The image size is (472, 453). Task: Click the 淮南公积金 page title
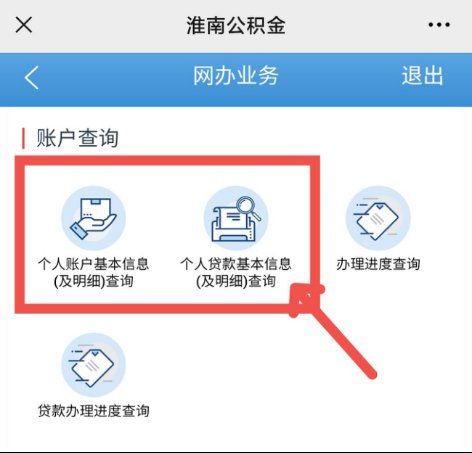point(236,25)
